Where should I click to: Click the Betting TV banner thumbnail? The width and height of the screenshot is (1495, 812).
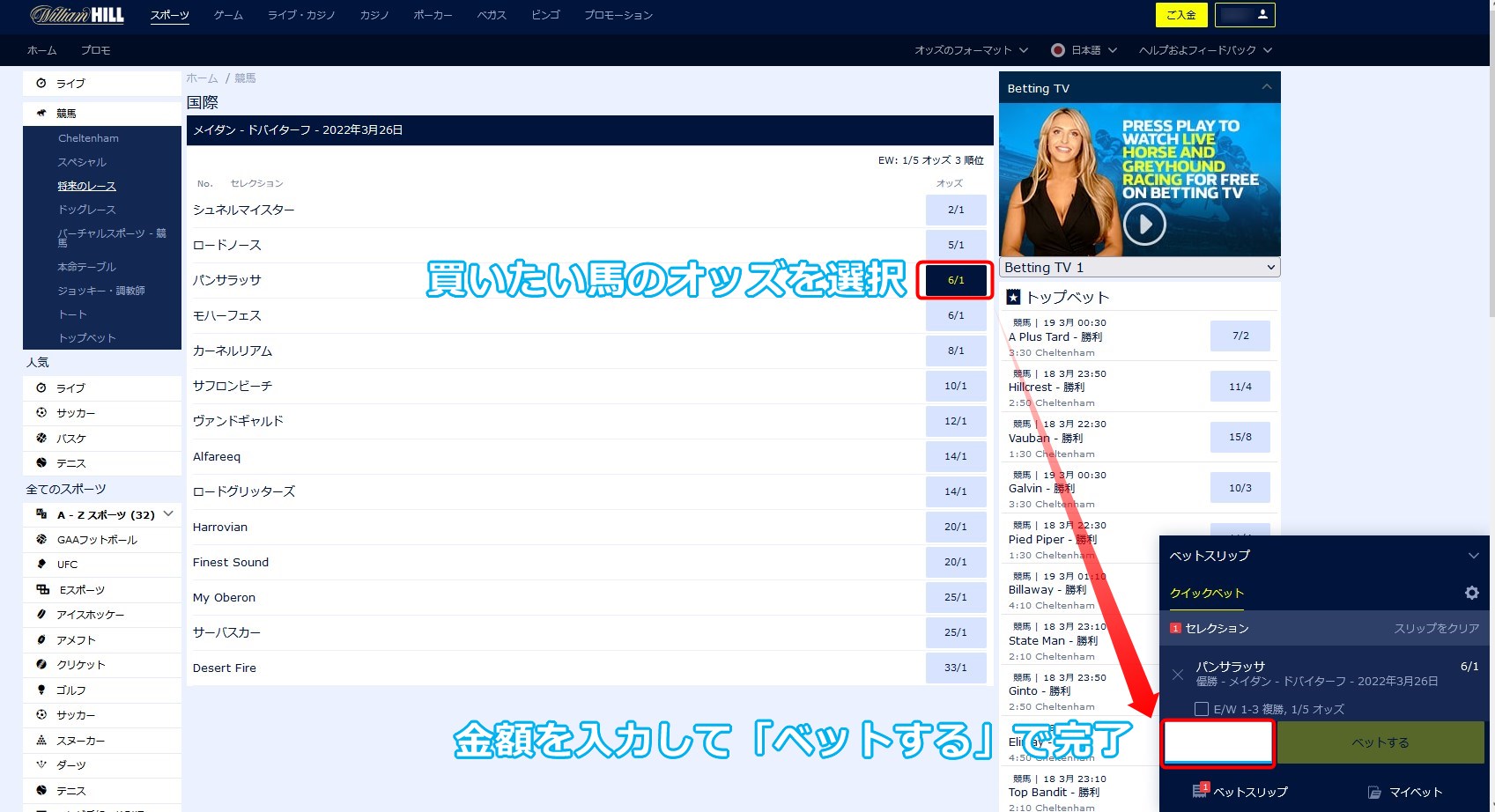1140,180
